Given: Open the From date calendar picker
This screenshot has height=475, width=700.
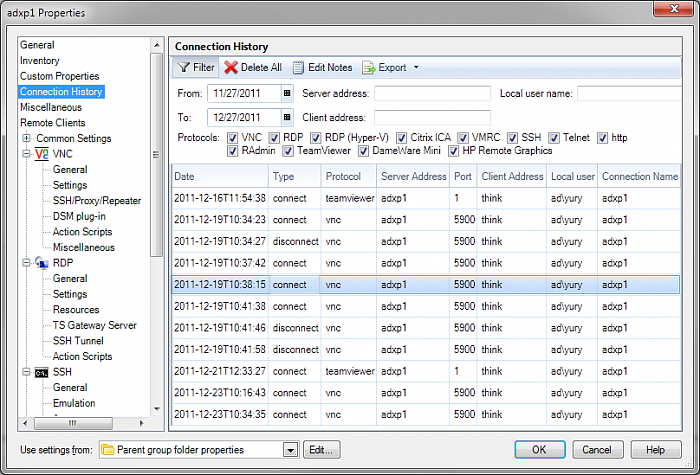Looking at the screenshot, I should (x=287, y=93).
